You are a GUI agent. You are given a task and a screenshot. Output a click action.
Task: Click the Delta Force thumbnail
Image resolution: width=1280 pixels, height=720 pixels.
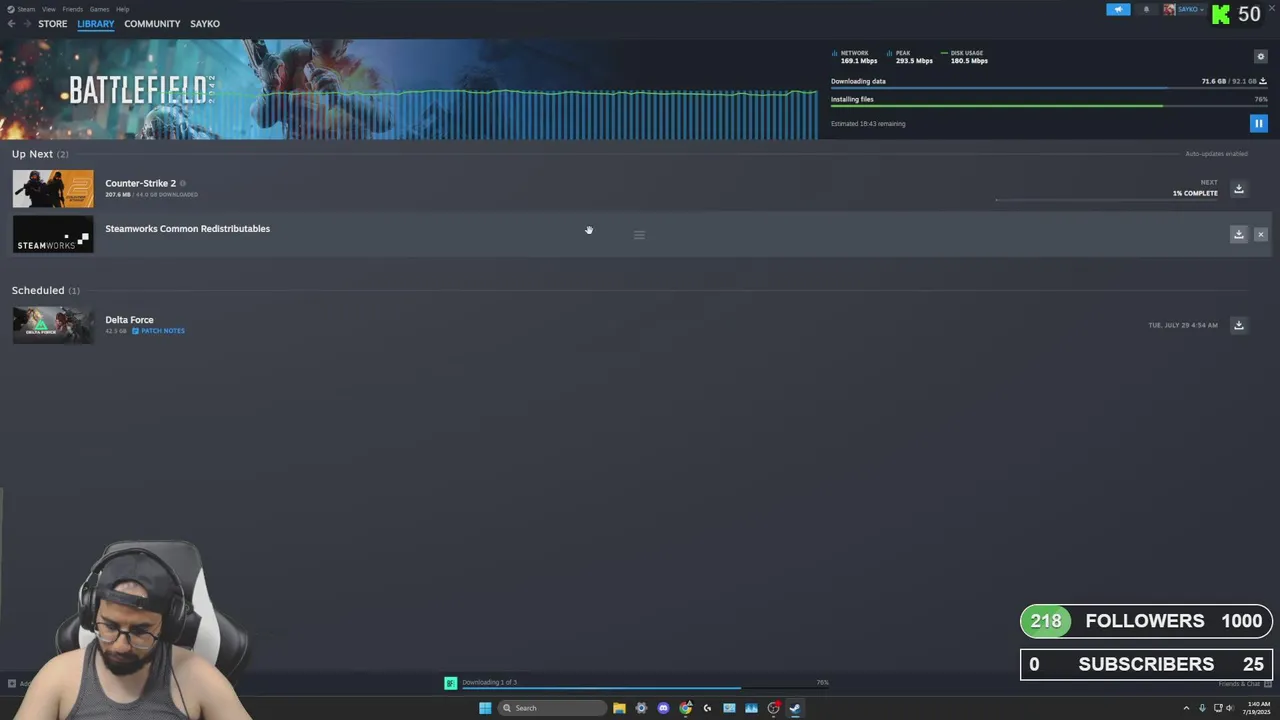click(53, 325)
